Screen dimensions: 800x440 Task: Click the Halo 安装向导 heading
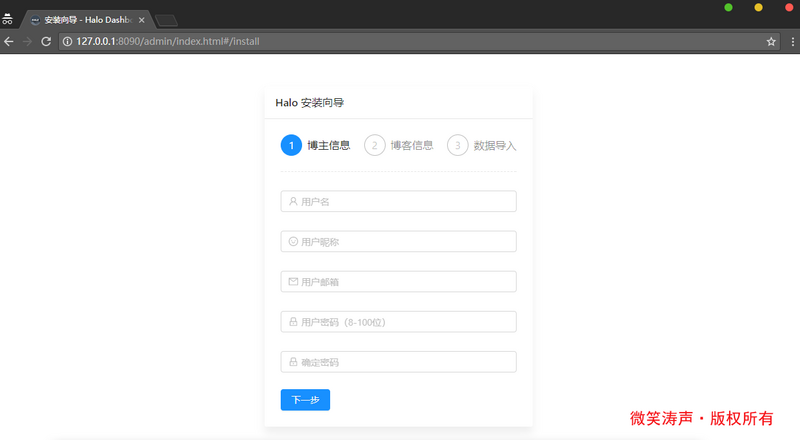point(310,103)
